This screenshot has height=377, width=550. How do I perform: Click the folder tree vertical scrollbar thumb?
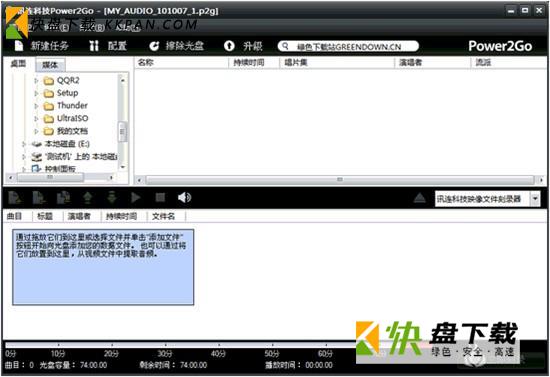[122, 132]
